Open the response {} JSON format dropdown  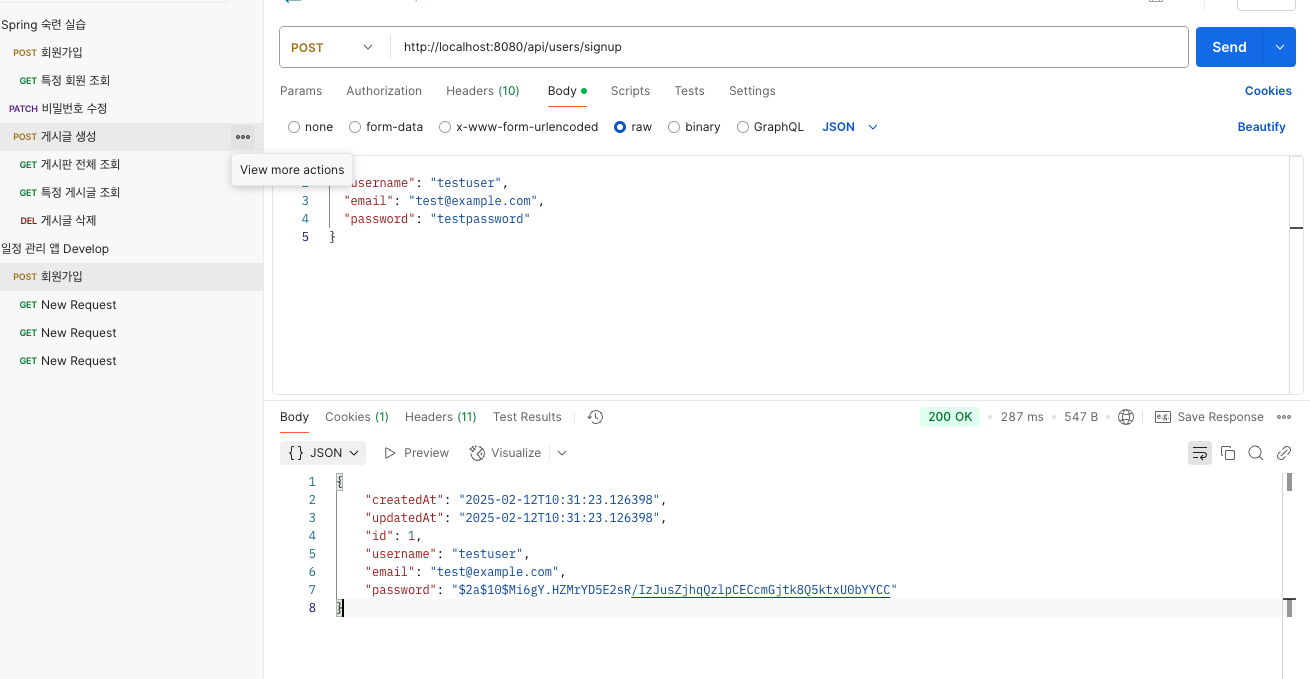(x=323, y=453)
